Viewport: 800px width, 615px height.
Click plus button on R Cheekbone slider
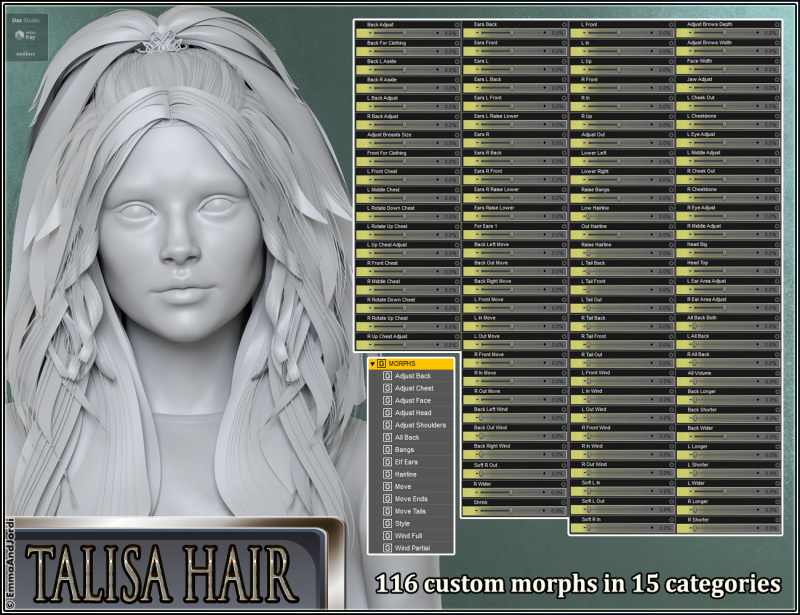758,198
